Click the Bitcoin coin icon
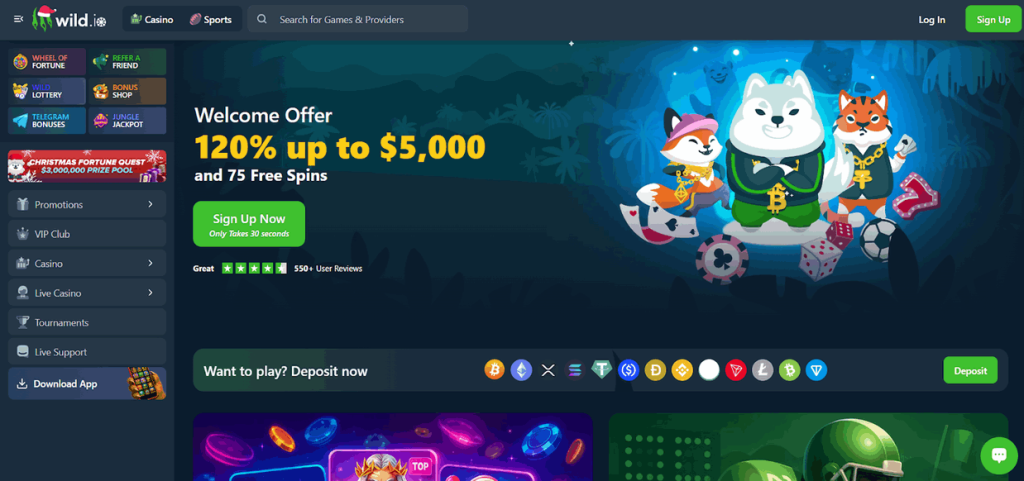Screen dimensions: 1024x481 (494, 370)
